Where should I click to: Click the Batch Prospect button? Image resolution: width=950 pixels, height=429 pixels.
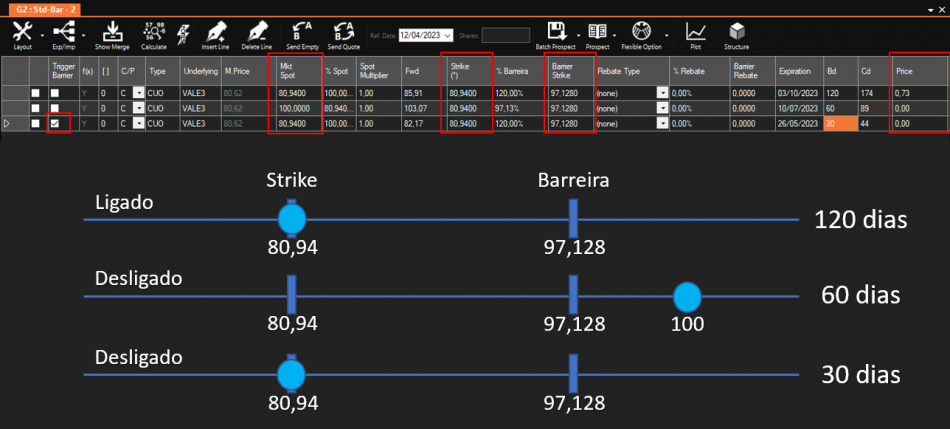tap(557, 34)
